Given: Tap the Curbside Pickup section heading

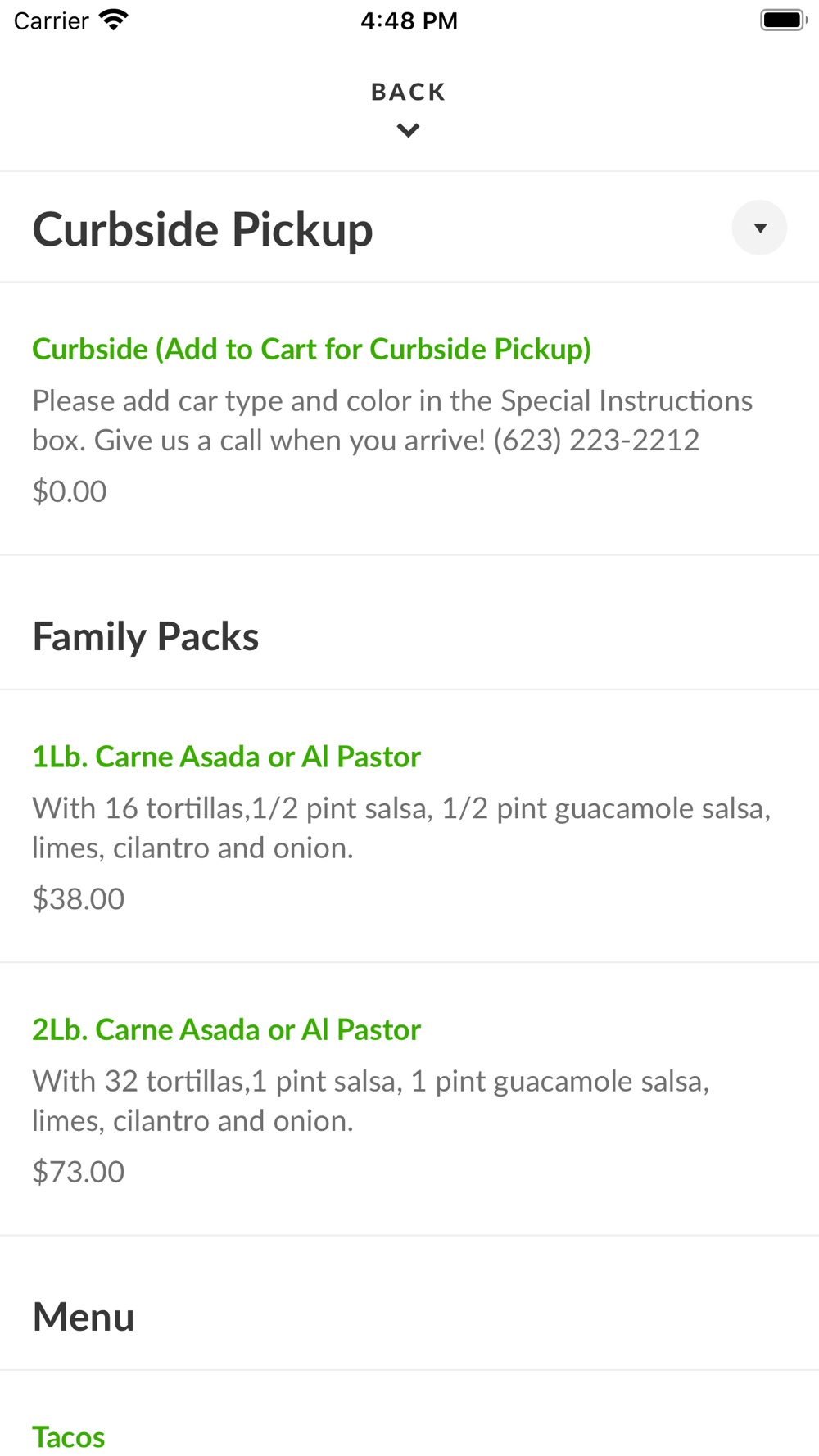Looking at the screenshot, I should 202,229.
